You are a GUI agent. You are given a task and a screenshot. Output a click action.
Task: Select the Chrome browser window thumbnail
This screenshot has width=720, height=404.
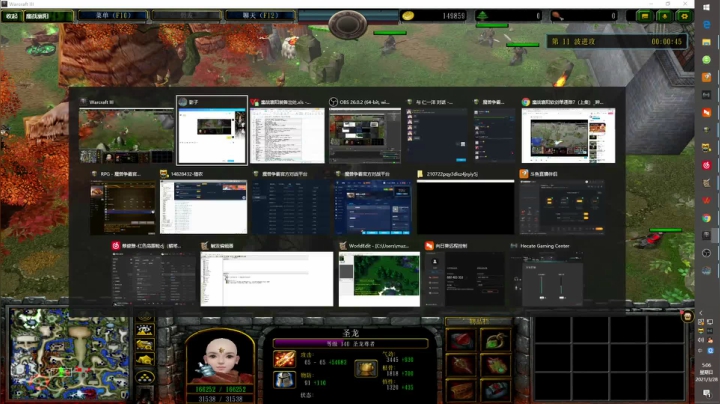pyautogui.click(x=568, y=136)
